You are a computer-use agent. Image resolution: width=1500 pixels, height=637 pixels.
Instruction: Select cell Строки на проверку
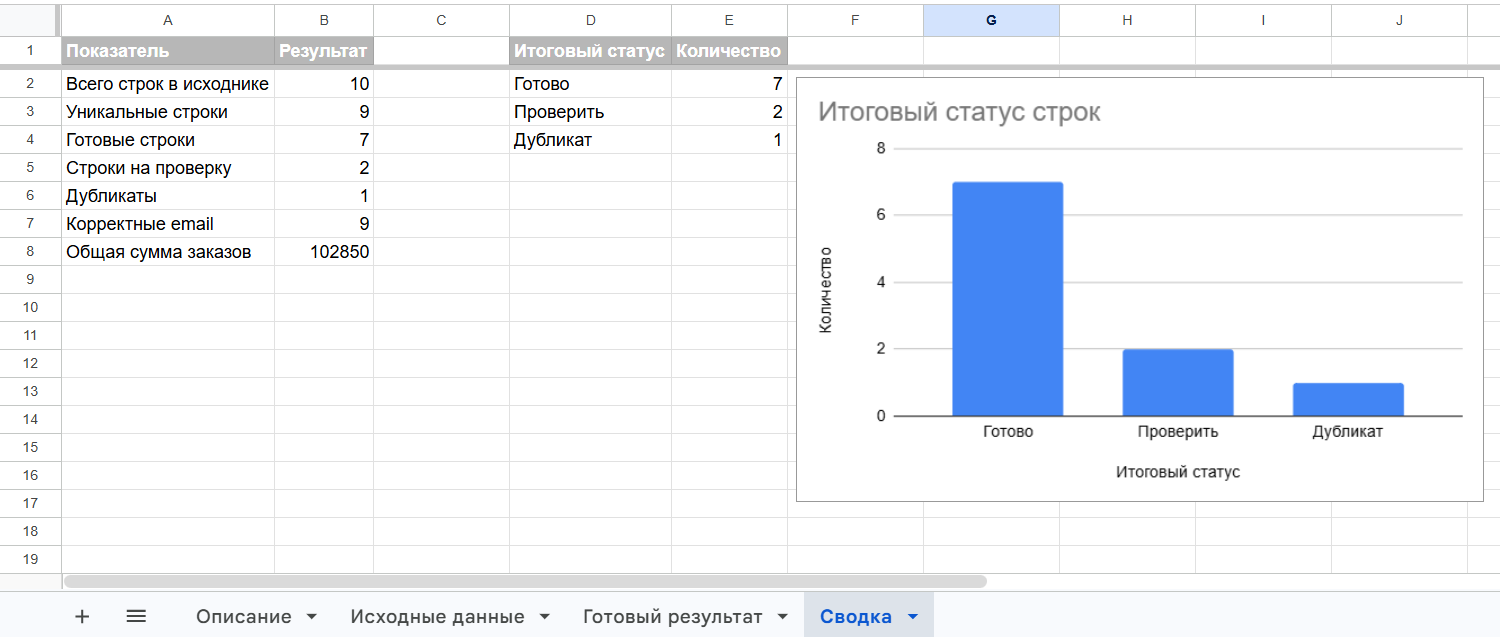168,168
